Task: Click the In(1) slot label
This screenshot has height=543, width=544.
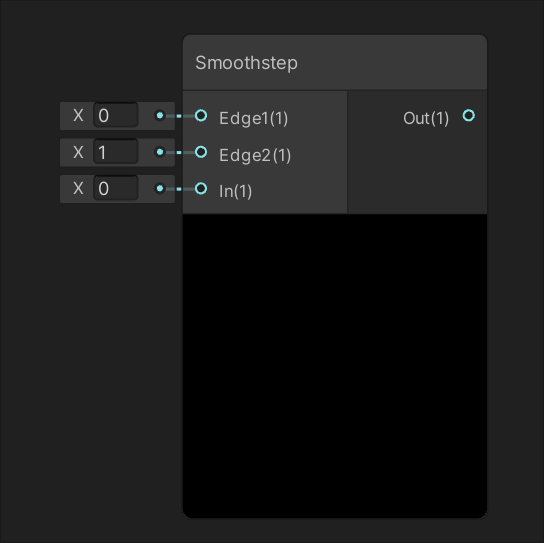Action: (235, 191)
